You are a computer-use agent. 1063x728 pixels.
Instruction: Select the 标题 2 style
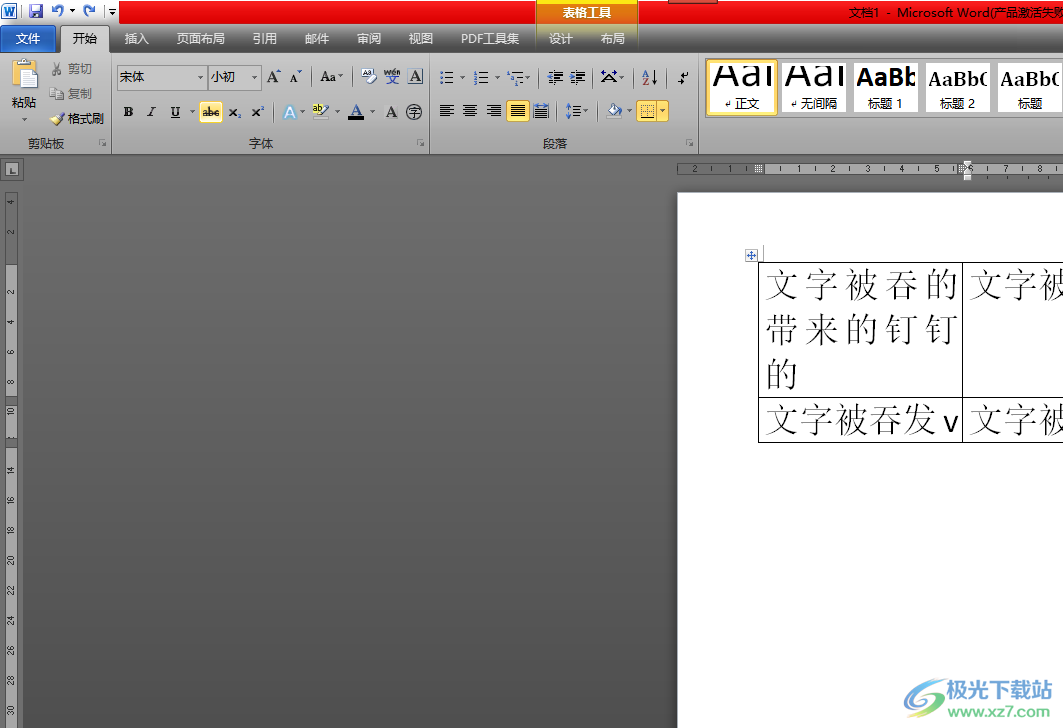pyautogui.click(x=957, y=87)
